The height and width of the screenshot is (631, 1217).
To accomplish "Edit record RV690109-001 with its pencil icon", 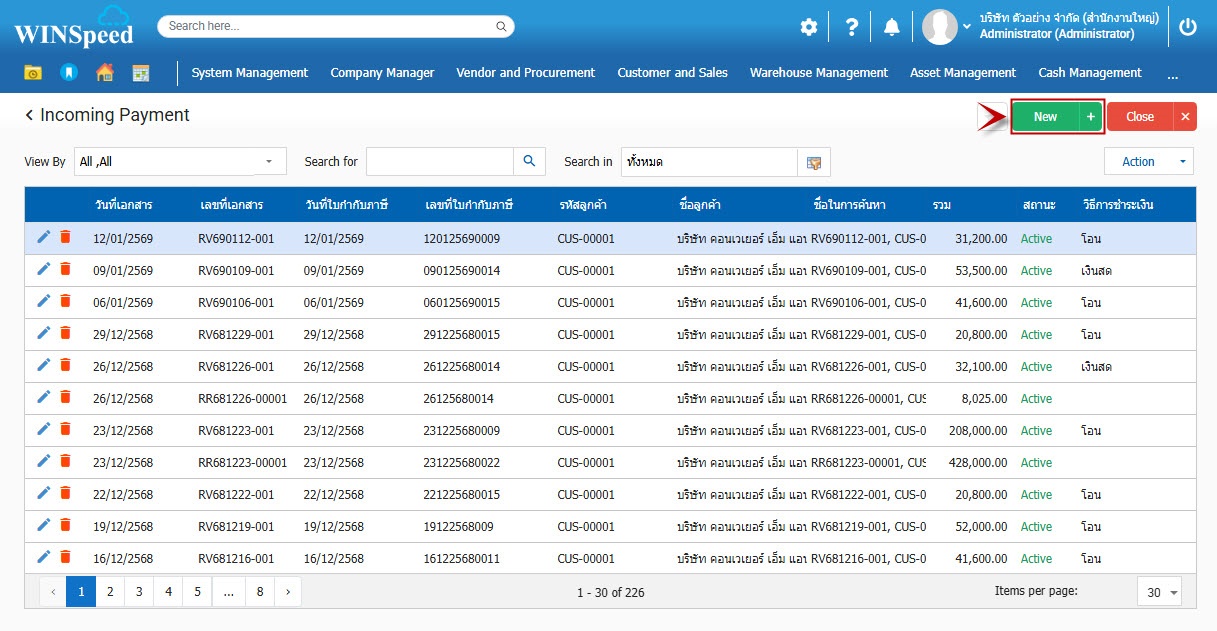I will coord(43,270).
